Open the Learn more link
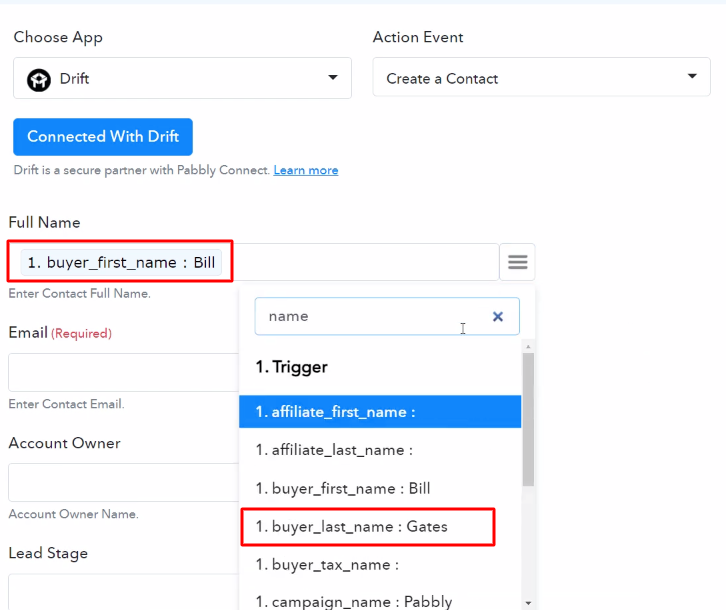The width and height of the screenshot is (726, 610). (x=306, y=170)
